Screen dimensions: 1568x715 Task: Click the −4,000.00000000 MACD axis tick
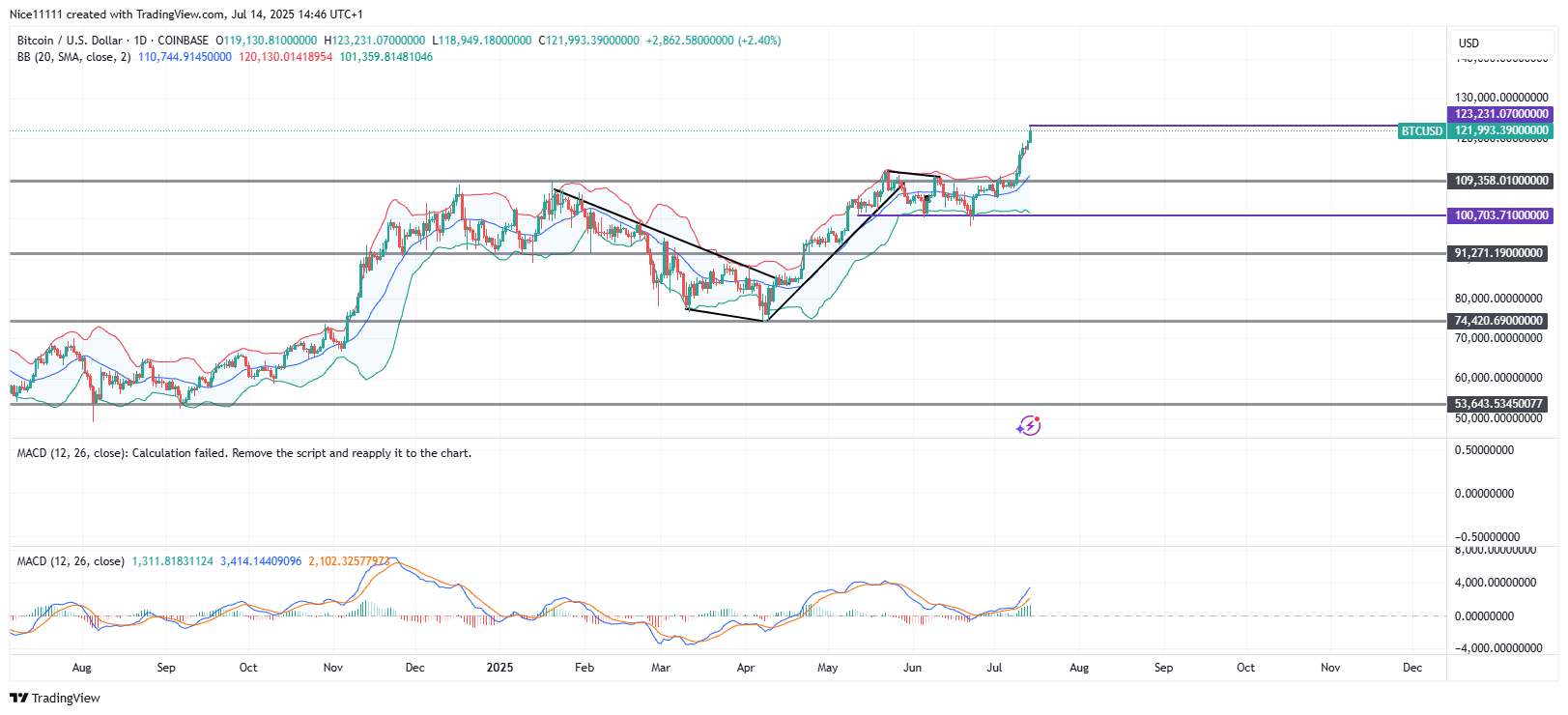(1499, 648)
